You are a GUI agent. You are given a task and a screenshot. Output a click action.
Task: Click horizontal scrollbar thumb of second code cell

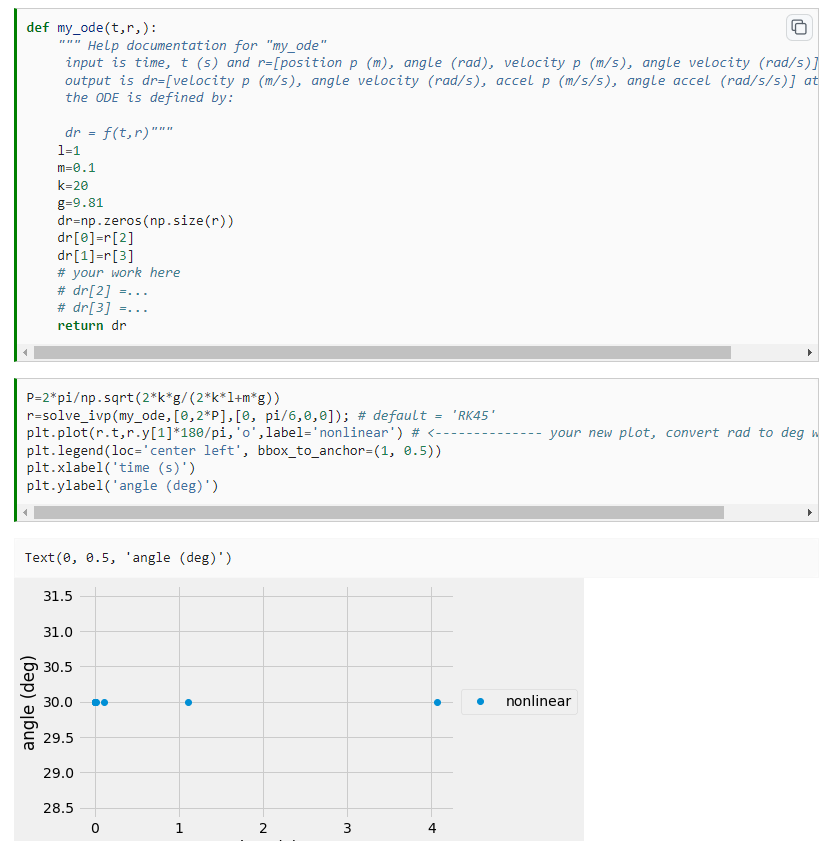[379, 513]
